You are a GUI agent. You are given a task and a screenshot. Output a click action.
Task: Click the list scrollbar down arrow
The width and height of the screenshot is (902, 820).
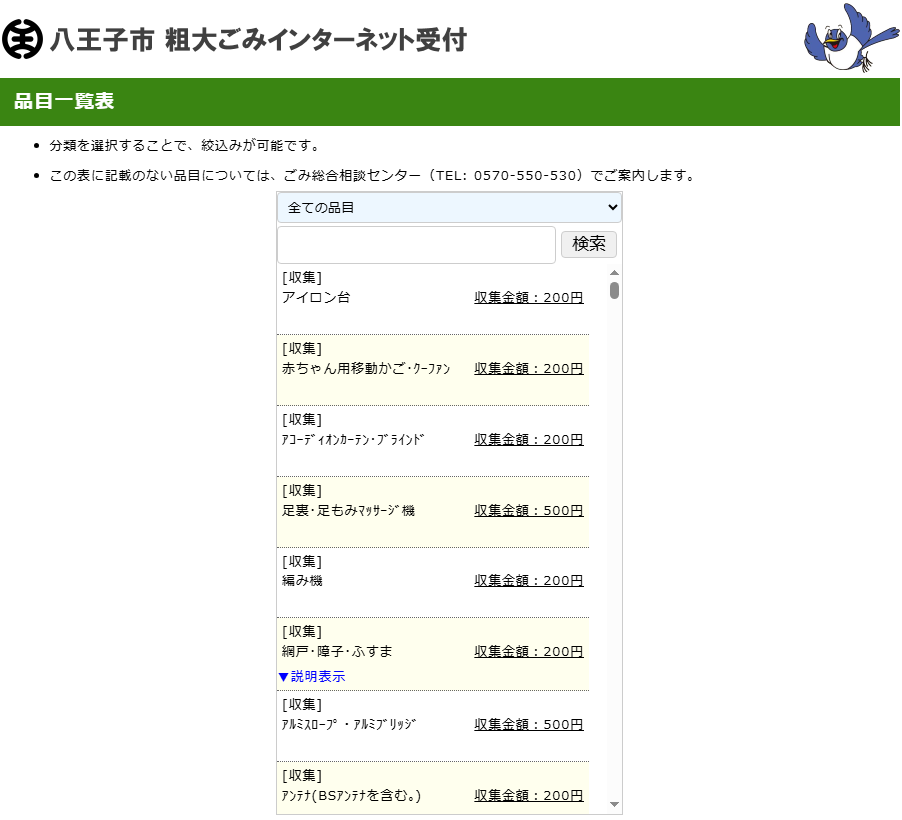(614, 804)
